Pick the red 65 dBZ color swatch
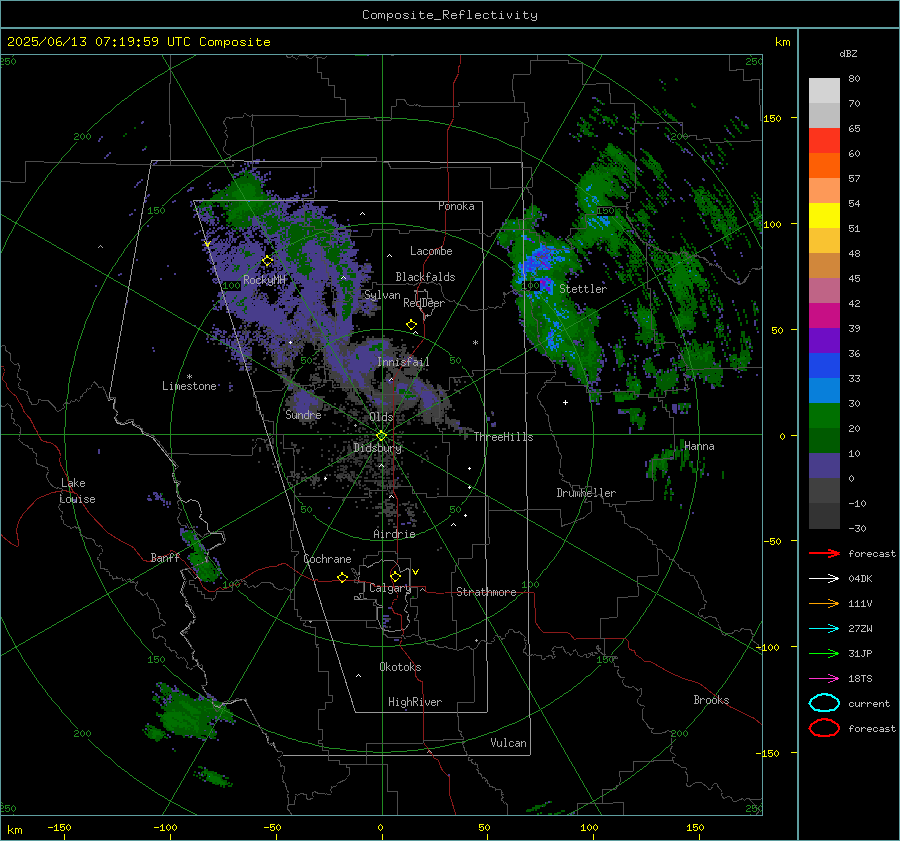Image resolution: width=900 pixels, height=841 pixels. click(x=824, y=141)
